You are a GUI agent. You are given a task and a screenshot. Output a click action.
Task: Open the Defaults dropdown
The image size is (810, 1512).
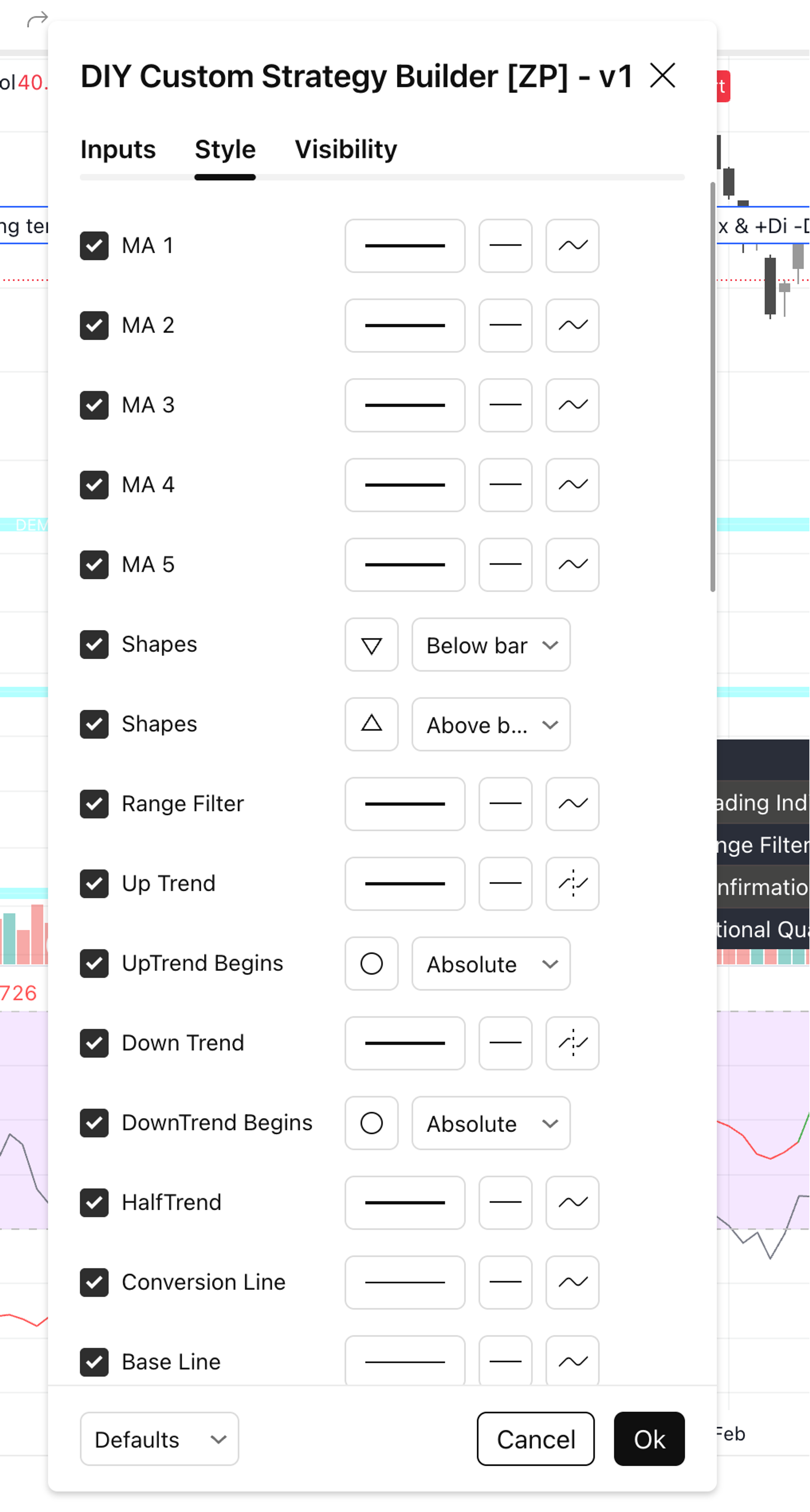click(159, 1439)
